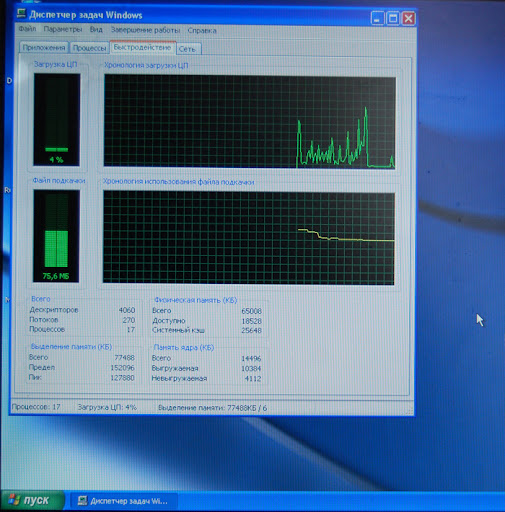Click the Память ядра (КБ) group label
This screenshot has height=512, width=505.
pos(184,348)
